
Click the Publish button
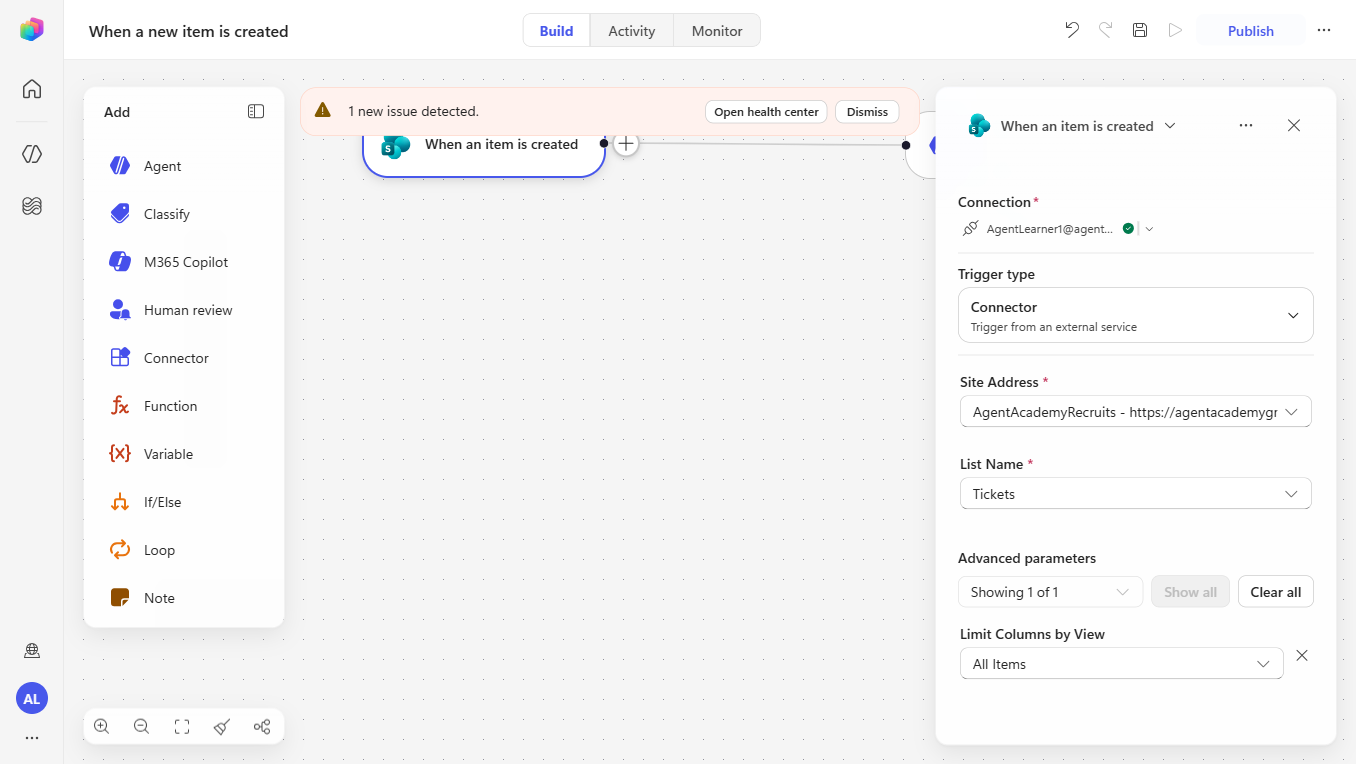coord(1251,30)
